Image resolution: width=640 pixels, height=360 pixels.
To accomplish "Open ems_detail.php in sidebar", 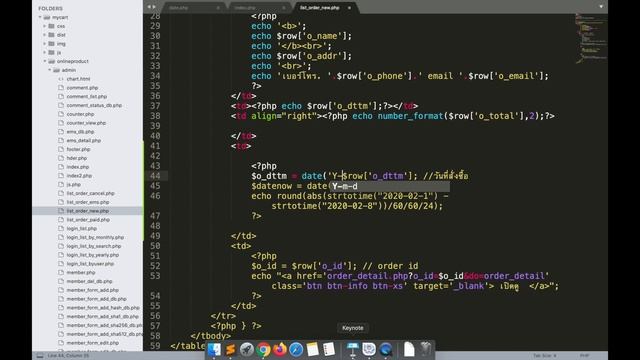I will [x=84, y=140].
